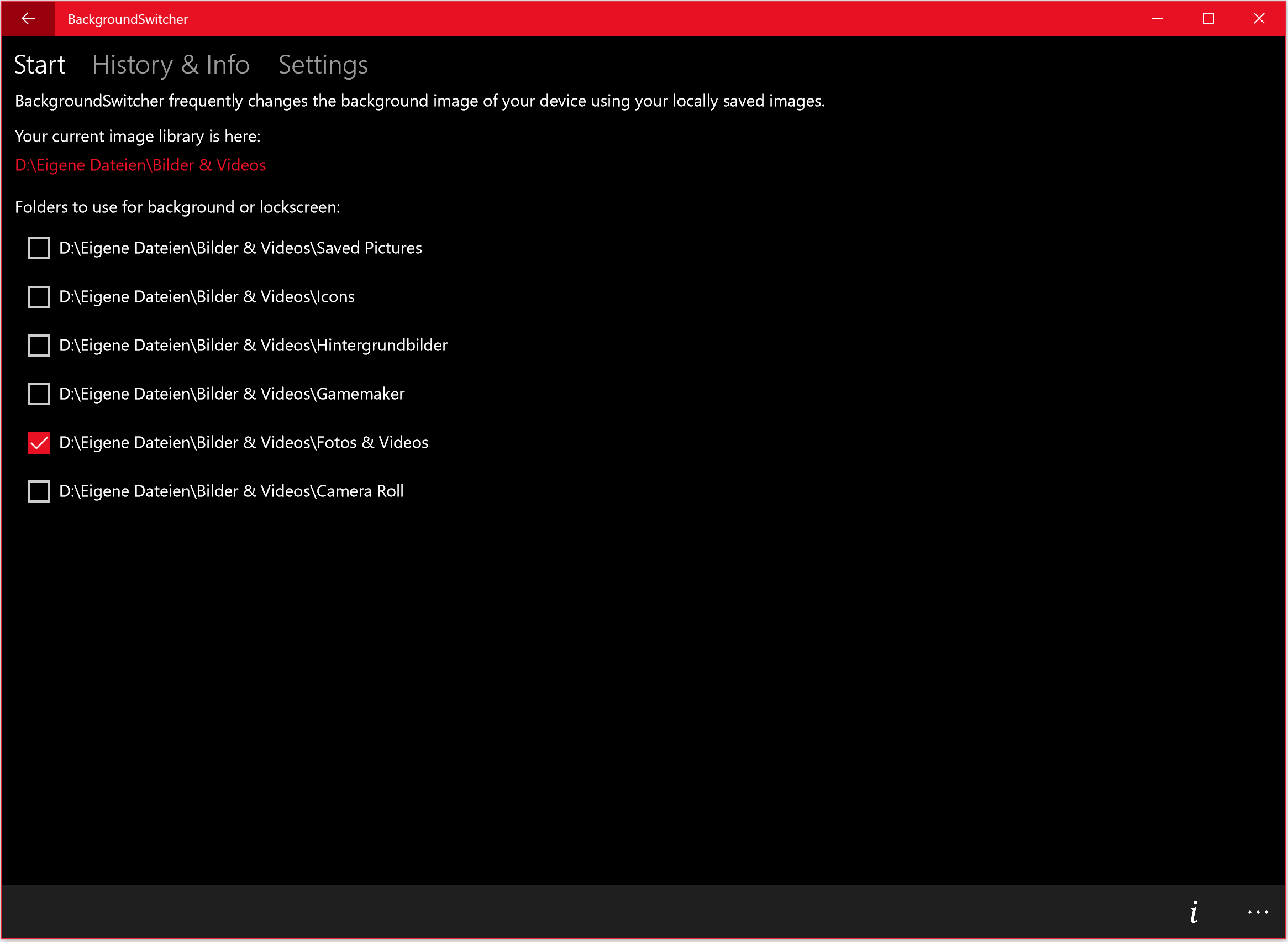Screen dimensions: 1288x942
Task: Expand the three-dots more options menu
Action: 1257,912
